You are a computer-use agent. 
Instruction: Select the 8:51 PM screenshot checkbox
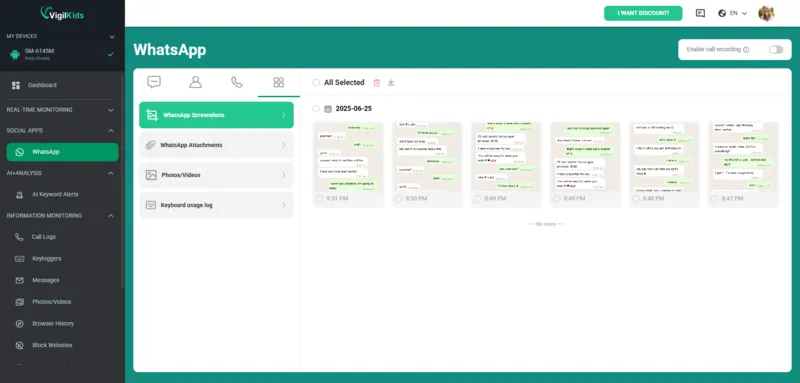click(319, 198)
